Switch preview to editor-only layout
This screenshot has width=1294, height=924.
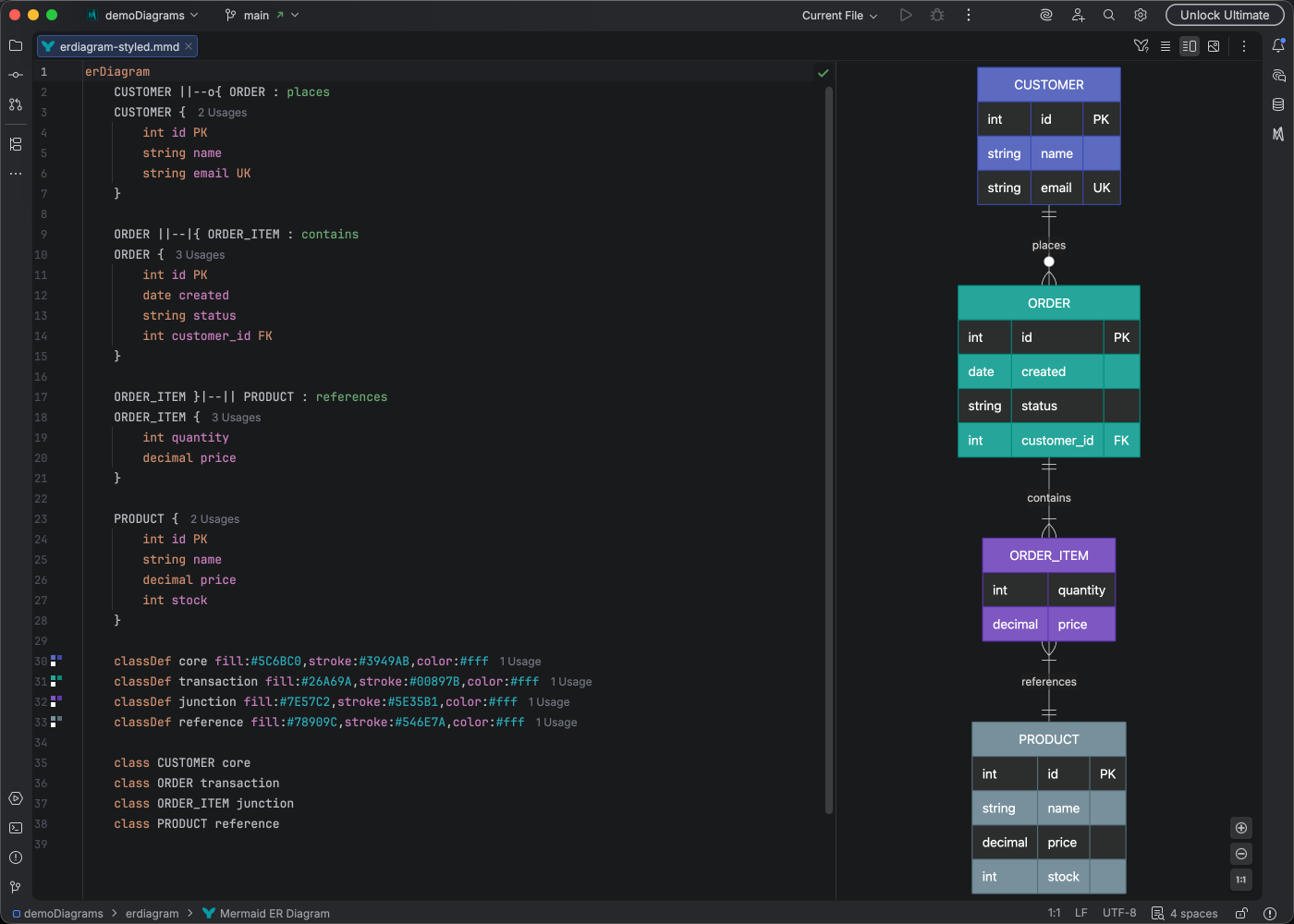coord(1166,45)
